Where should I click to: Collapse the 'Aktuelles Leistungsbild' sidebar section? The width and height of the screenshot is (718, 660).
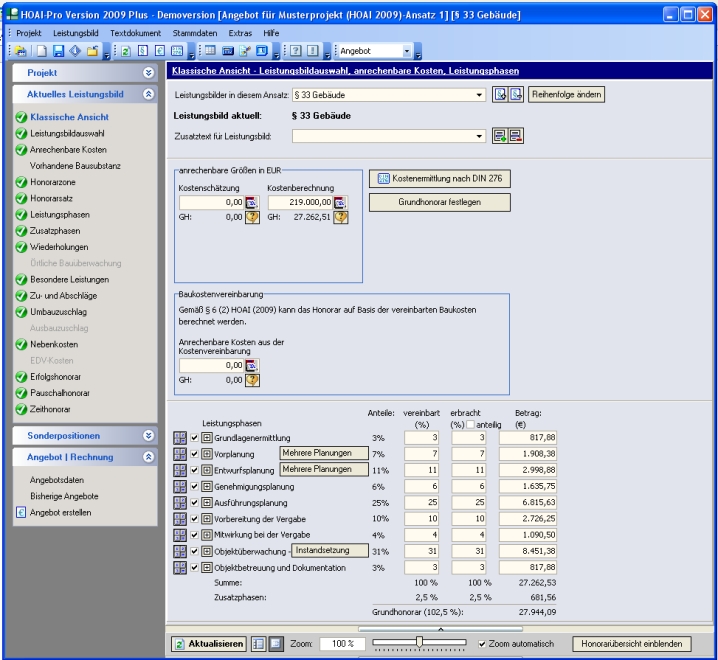pyautogui.click(x=149, y=94)
